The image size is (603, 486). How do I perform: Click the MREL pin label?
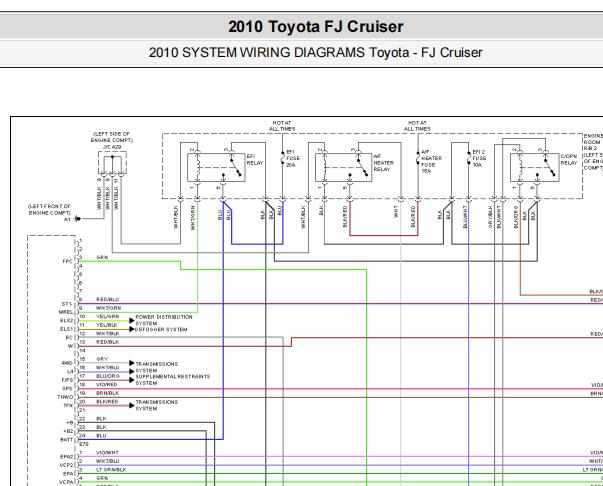[66, 312]
